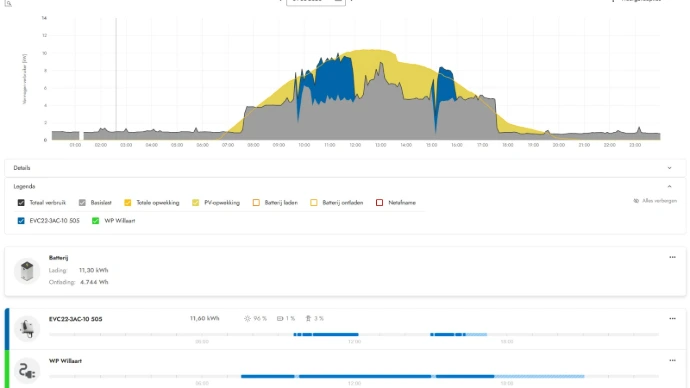Collapse the Legenda section chevron
This screenshot has height=388, width=690.
point(669,187)
